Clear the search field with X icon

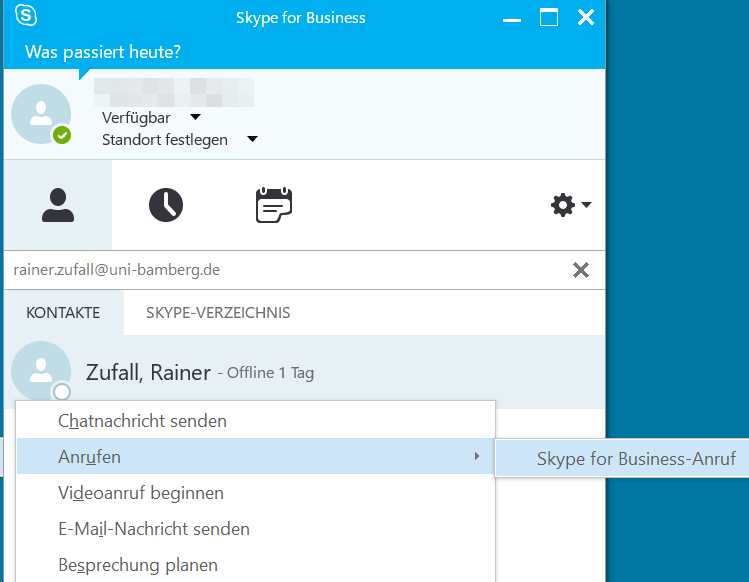(x=581, y=270)
